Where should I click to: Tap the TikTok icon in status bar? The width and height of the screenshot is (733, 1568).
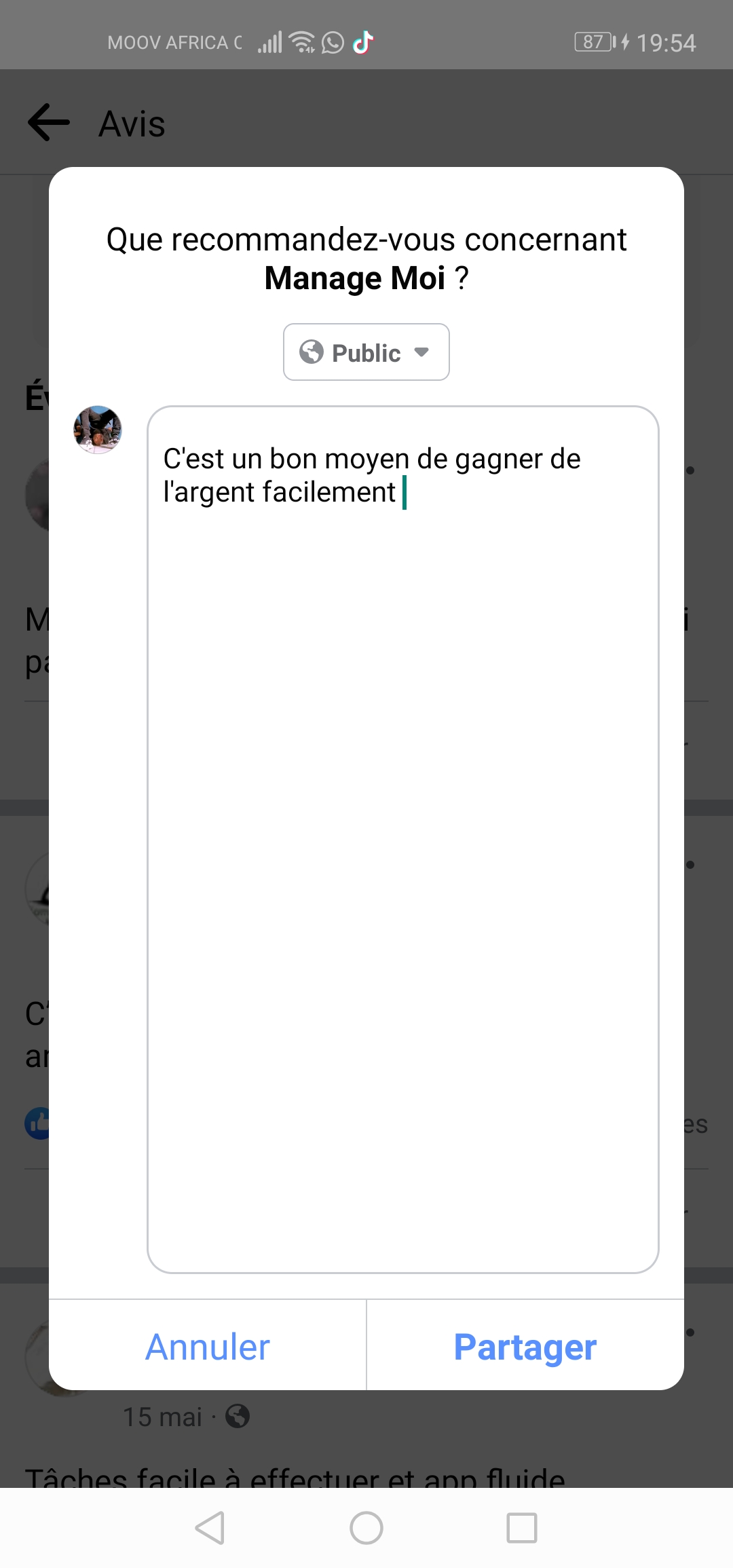(x=364, y=42)
